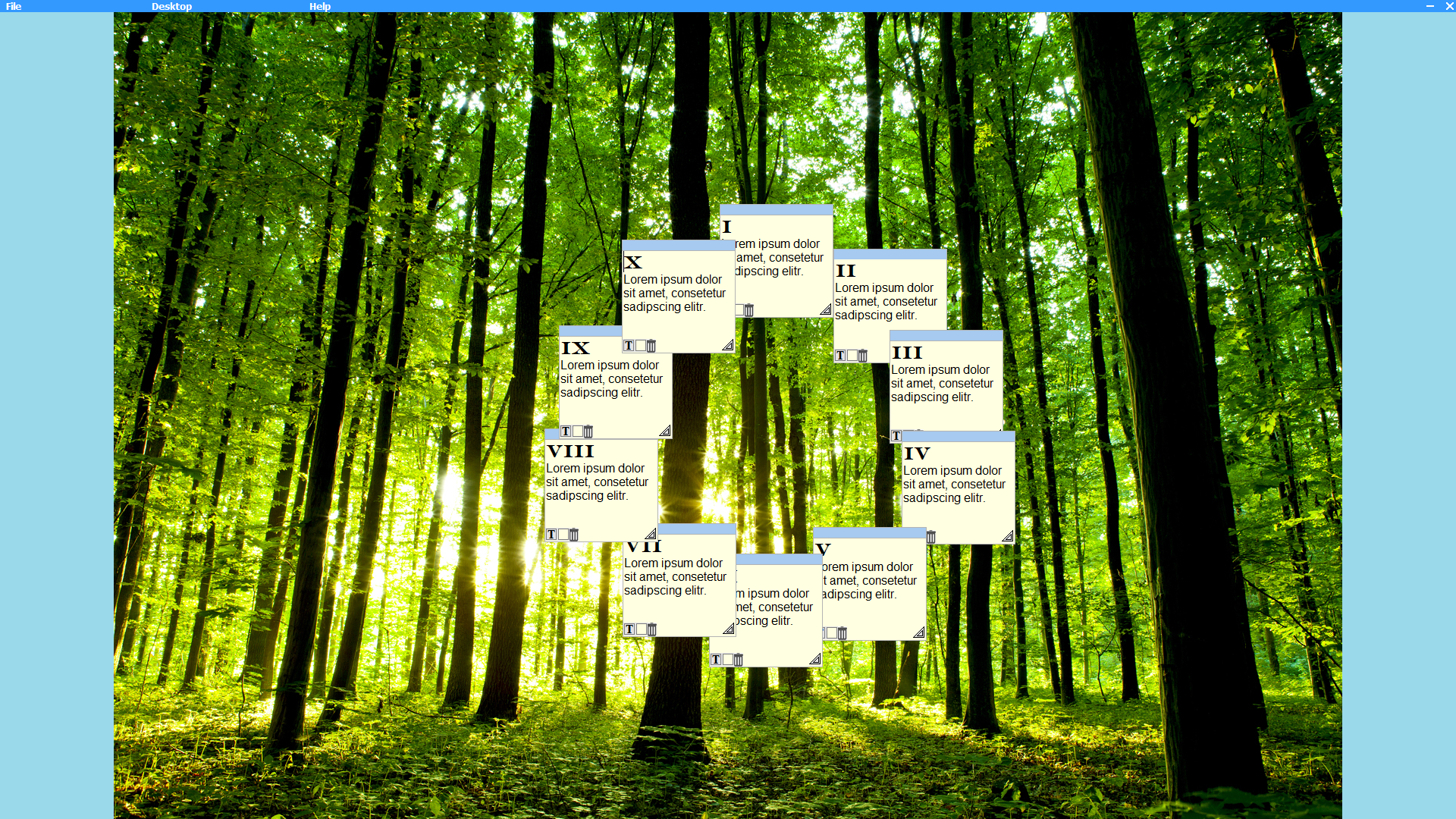The height and width of the screenshot is (819, 1456).
Task: Click the resize grip on note I
Action: (x=825, y=309)
